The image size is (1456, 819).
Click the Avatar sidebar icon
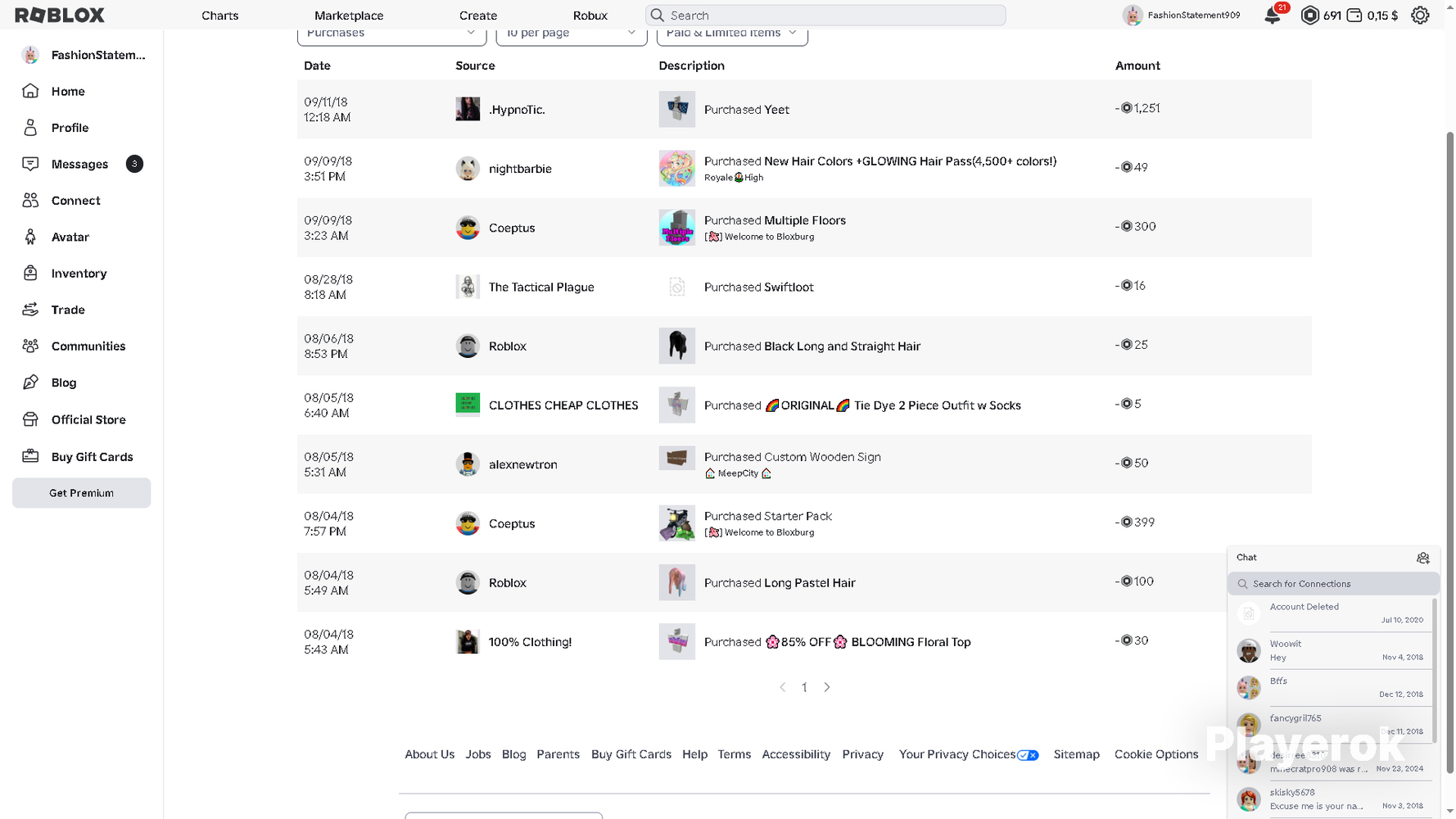pyautogui.click(x=30, y=237)
